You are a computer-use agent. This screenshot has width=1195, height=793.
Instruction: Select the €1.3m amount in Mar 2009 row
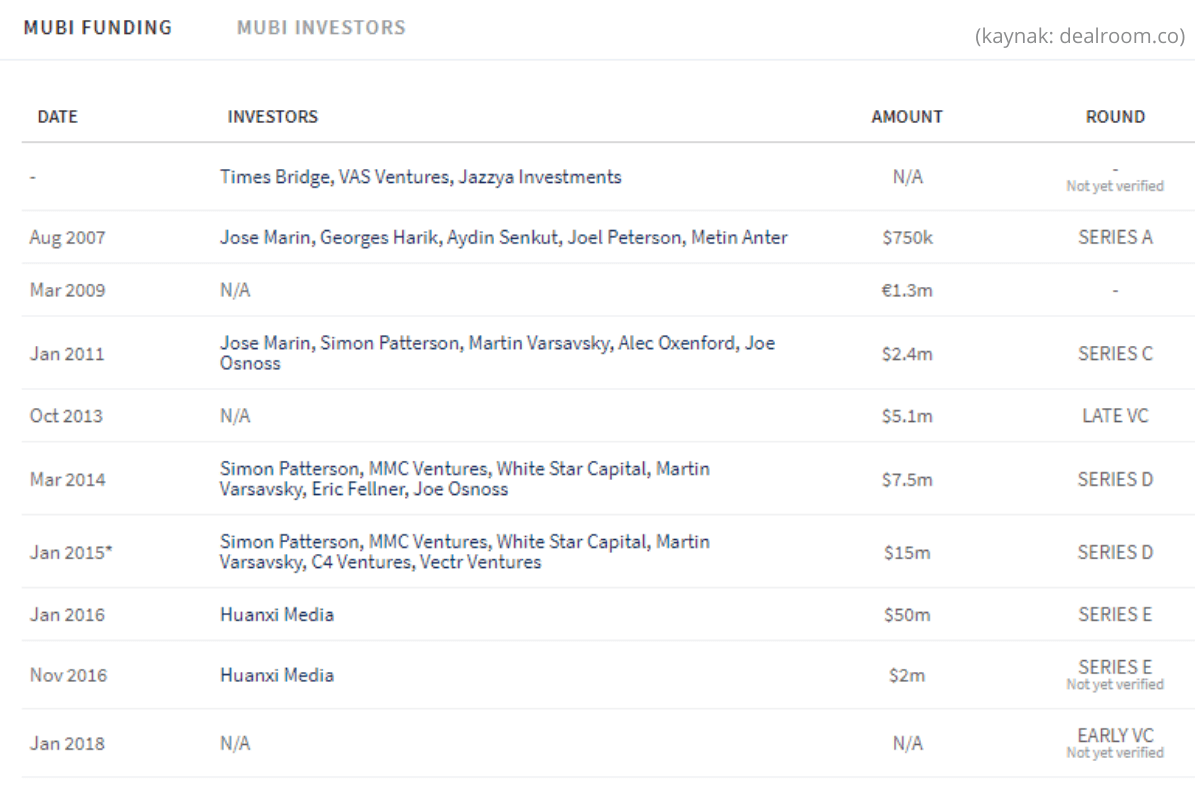click(x=907, y=290)
